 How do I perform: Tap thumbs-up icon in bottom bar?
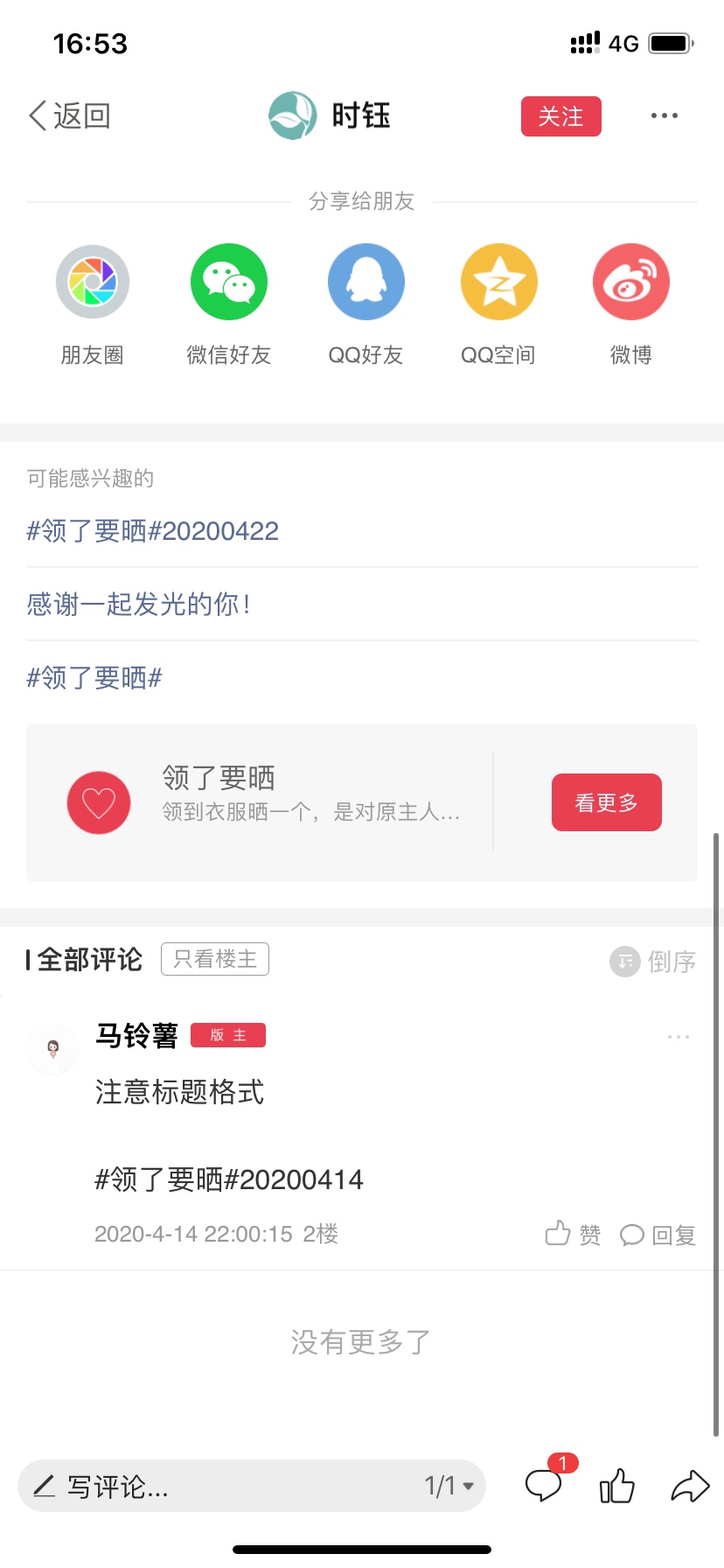pyautogui.click(x=617, y=1485)
